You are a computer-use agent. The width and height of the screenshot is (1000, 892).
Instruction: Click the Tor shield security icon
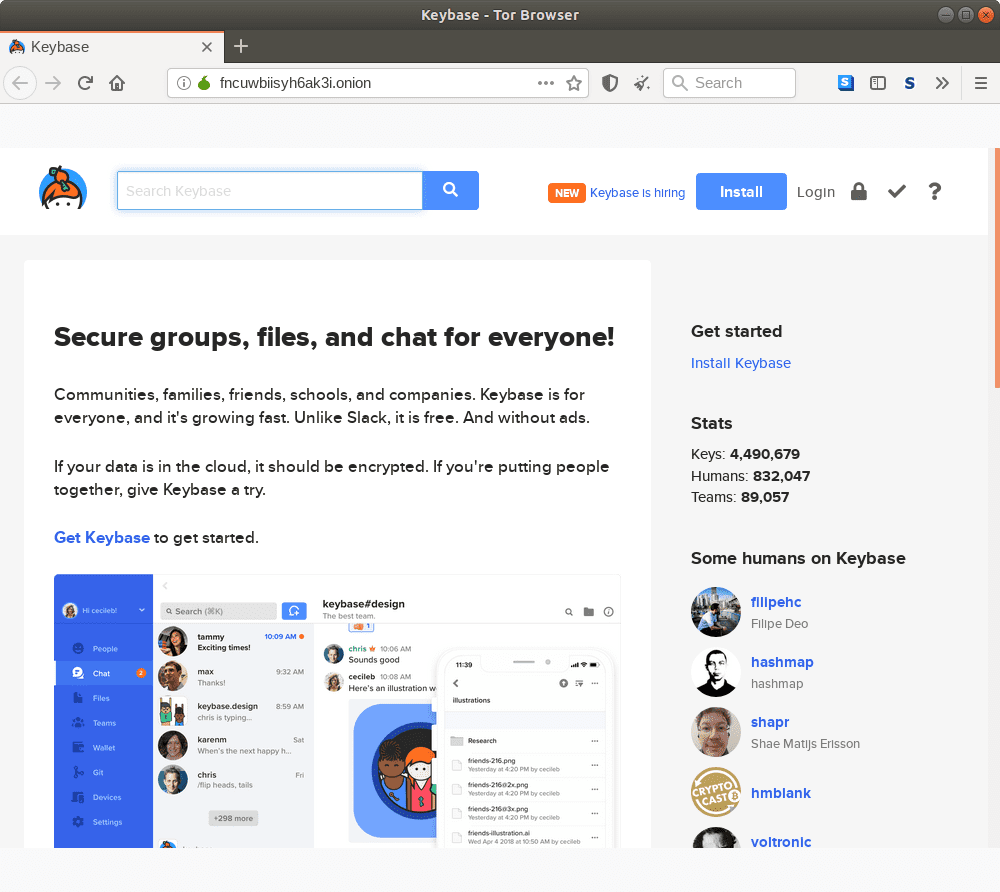coord(610,83)
